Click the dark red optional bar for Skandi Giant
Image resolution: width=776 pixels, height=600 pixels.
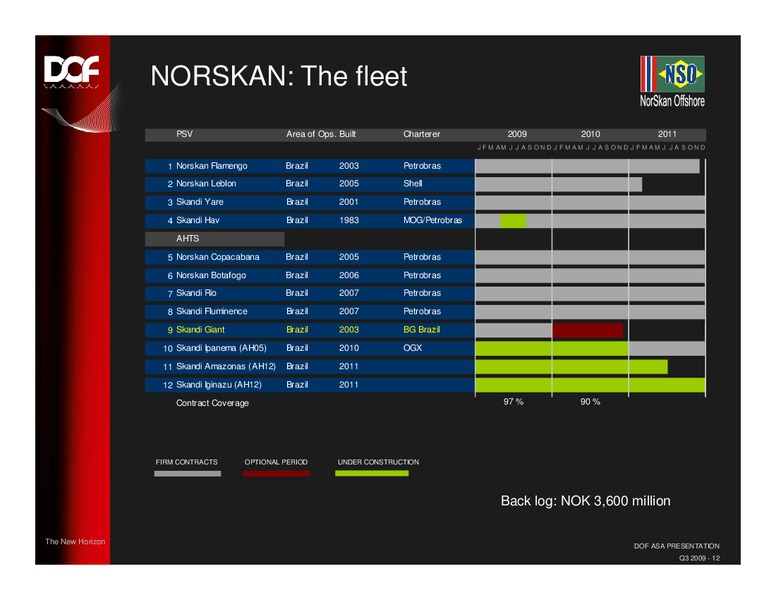588,330
